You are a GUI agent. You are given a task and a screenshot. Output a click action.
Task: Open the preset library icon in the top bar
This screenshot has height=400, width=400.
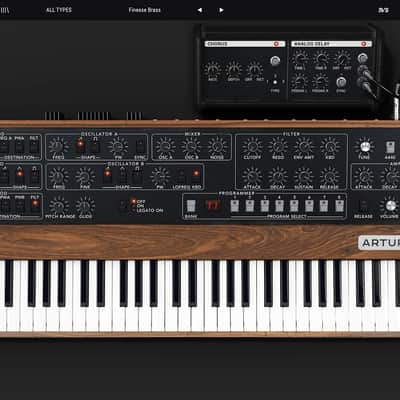tap(5, 10)
